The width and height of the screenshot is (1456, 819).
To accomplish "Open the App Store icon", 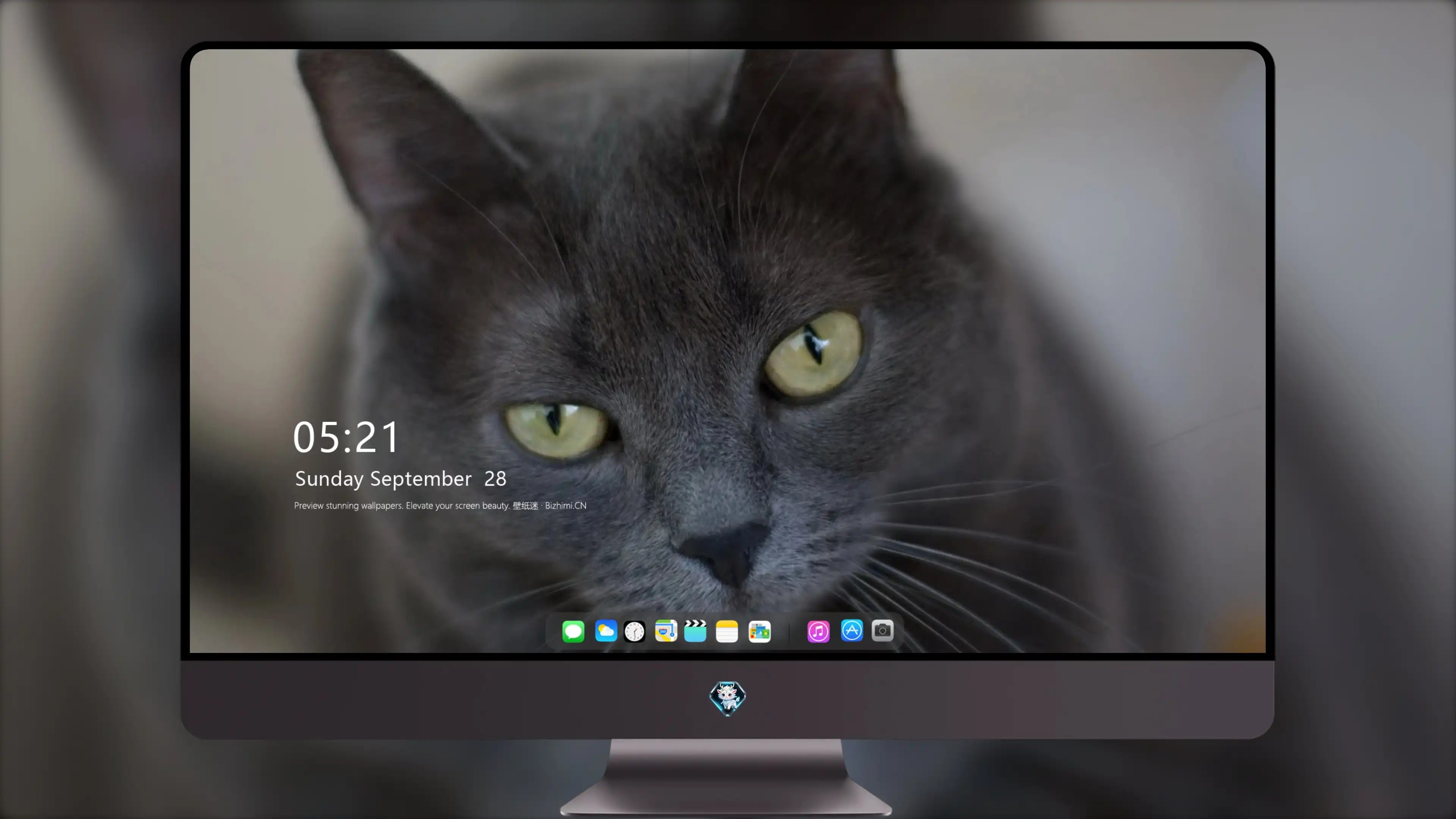I will pos(852,630).
